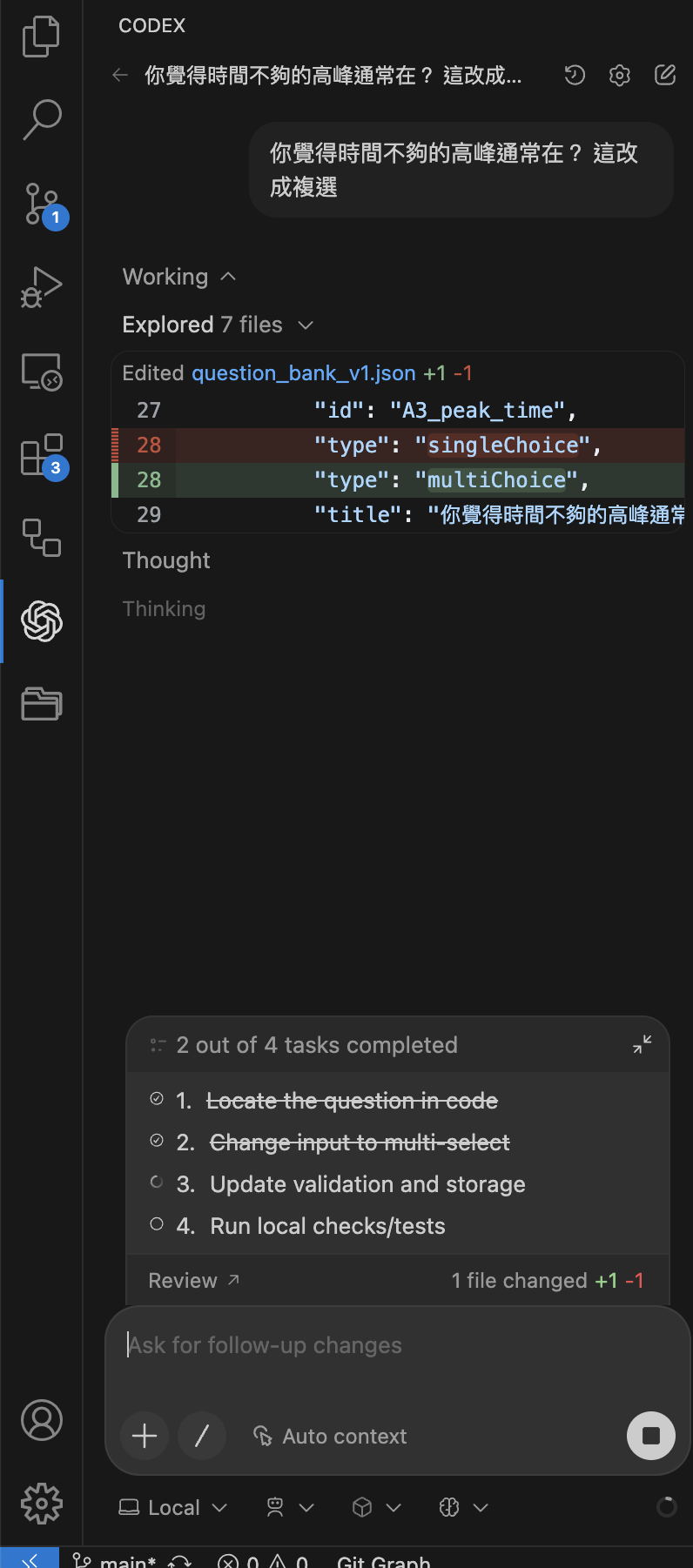The width and height of the screenshot is (693, 1568).
Task: Stop the running Codex task
Action: (650, 1436)
